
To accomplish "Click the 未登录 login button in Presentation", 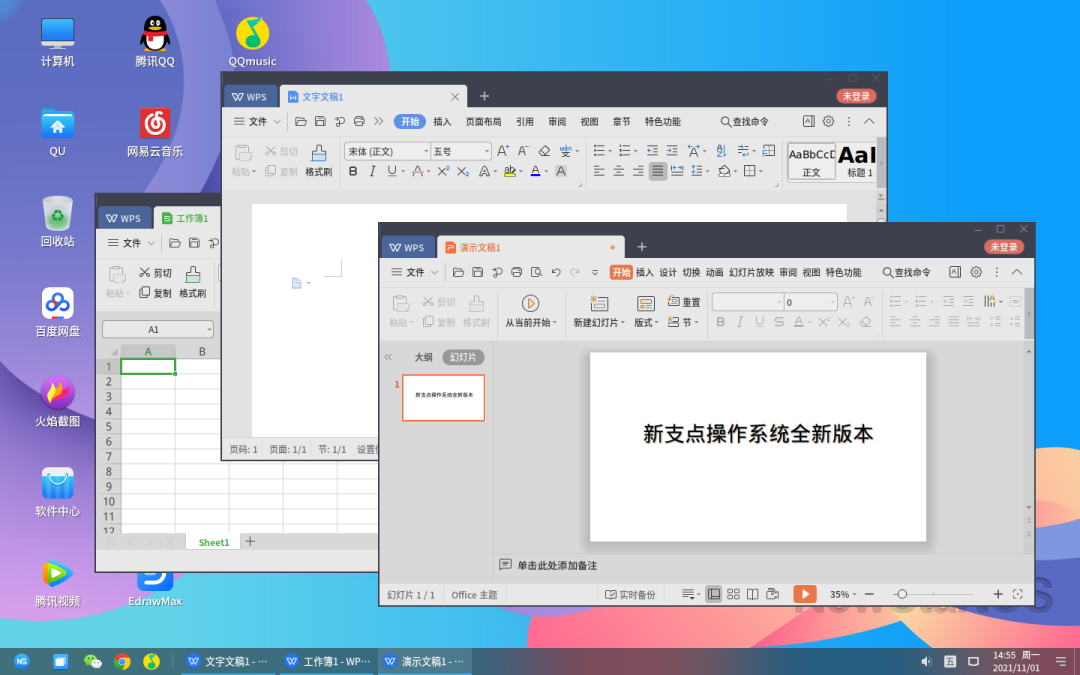I will (1004, 247).
